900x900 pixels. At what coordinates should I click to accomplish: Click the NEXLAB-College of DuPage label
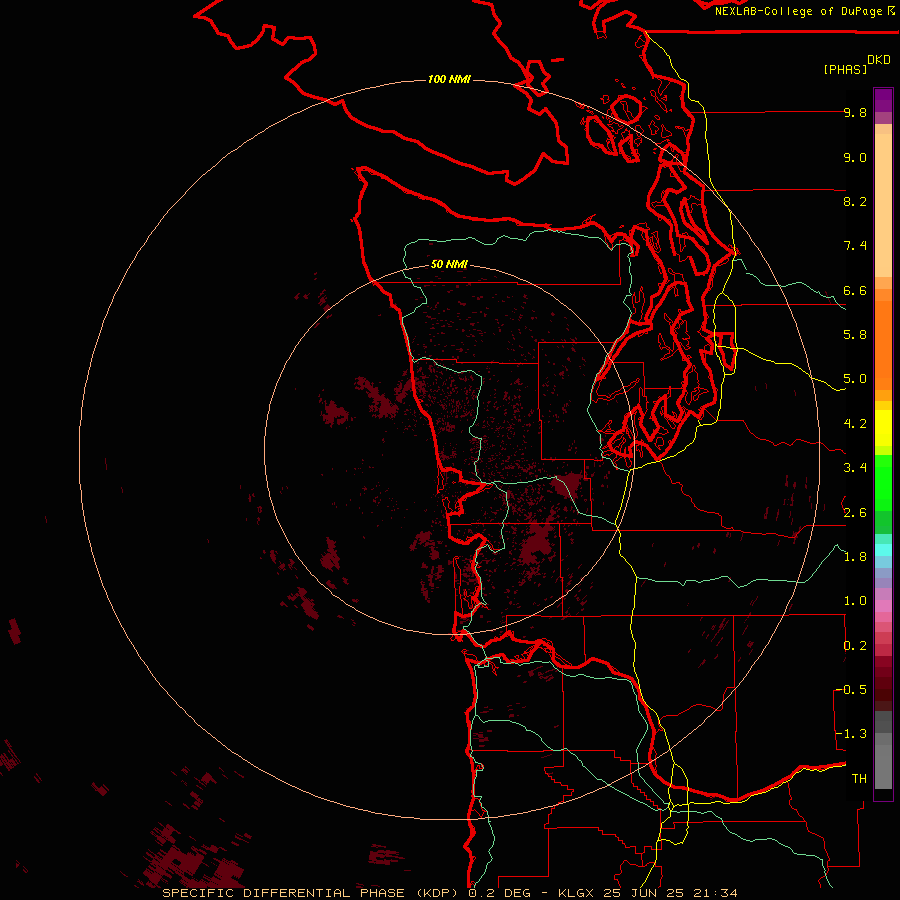pyautogui.click(x=798, y=11)
